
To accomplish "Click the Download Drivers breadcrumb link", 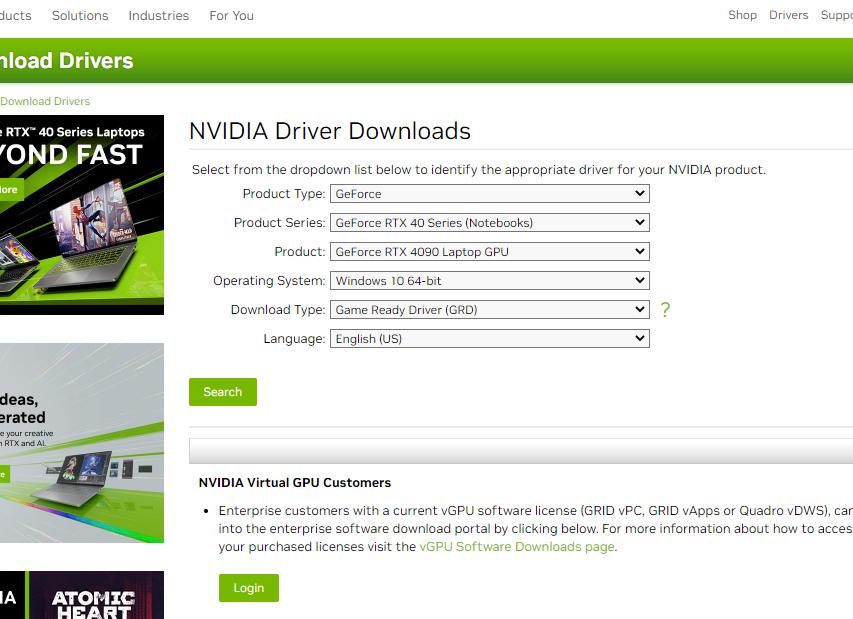I will pos(45,101).
